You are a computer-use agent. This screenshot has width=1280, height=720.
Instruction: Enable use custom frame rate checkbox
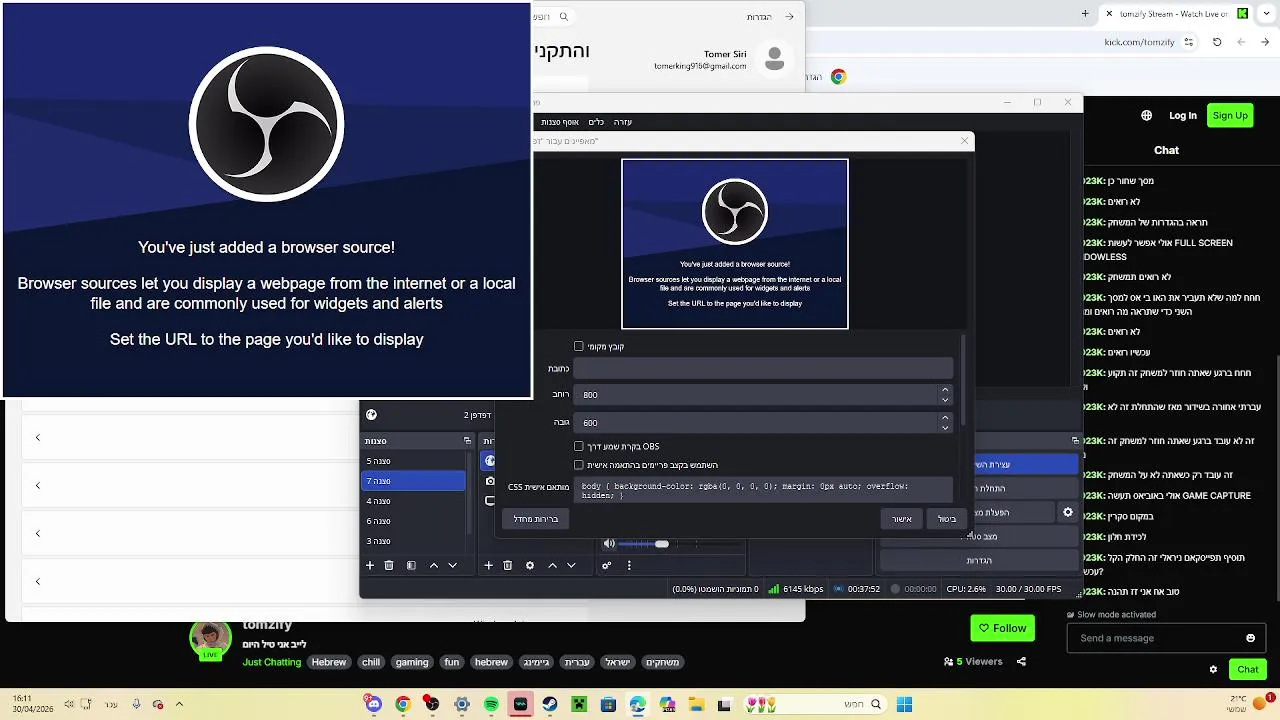578,465
